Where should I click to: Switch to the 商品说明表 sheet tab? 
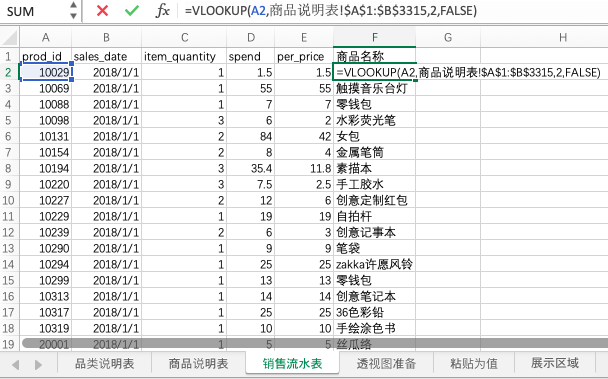(x=198, y=363)
